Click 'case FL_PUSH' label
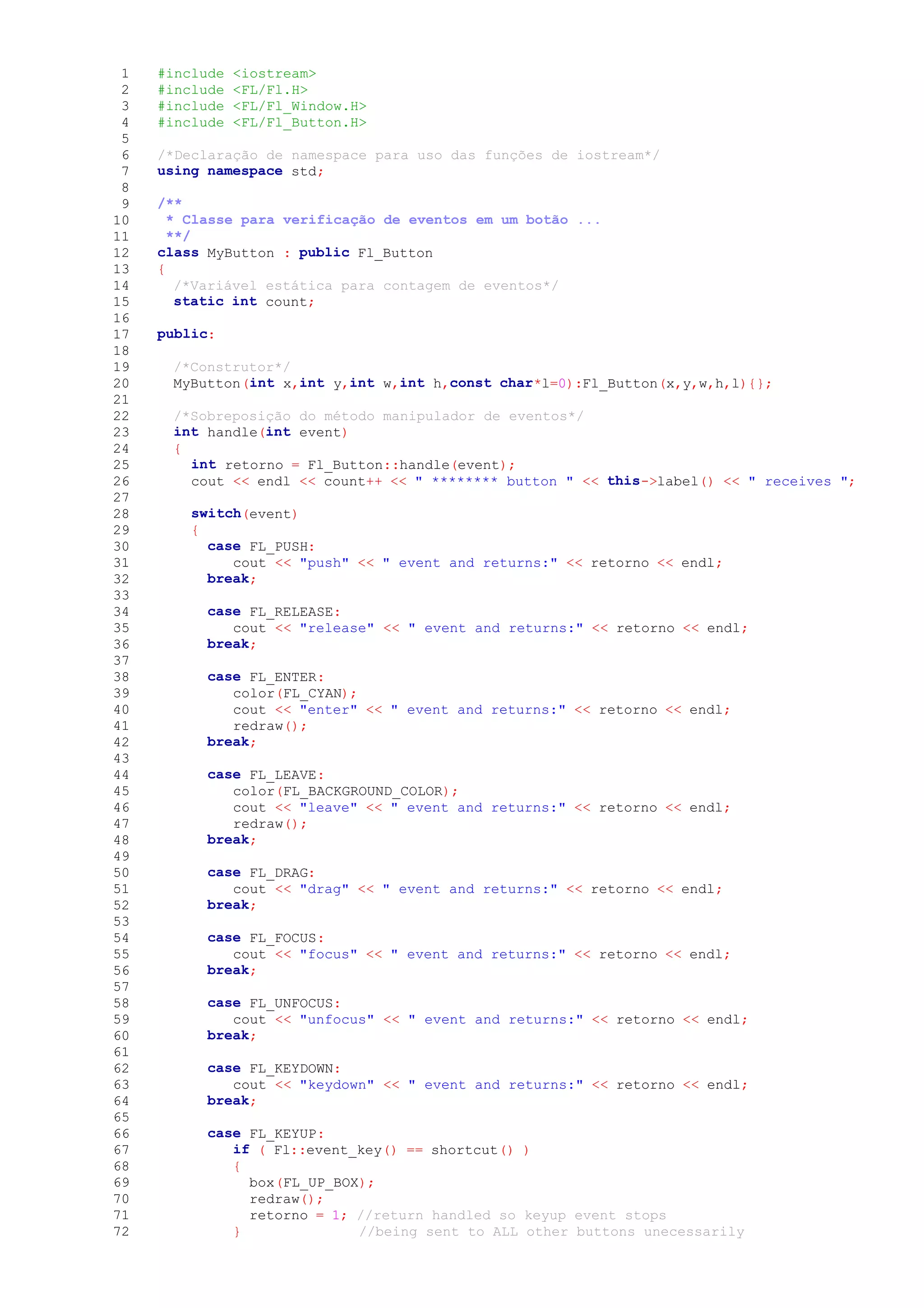Screen dimensions: 924x1308 [x=261, y=546]
